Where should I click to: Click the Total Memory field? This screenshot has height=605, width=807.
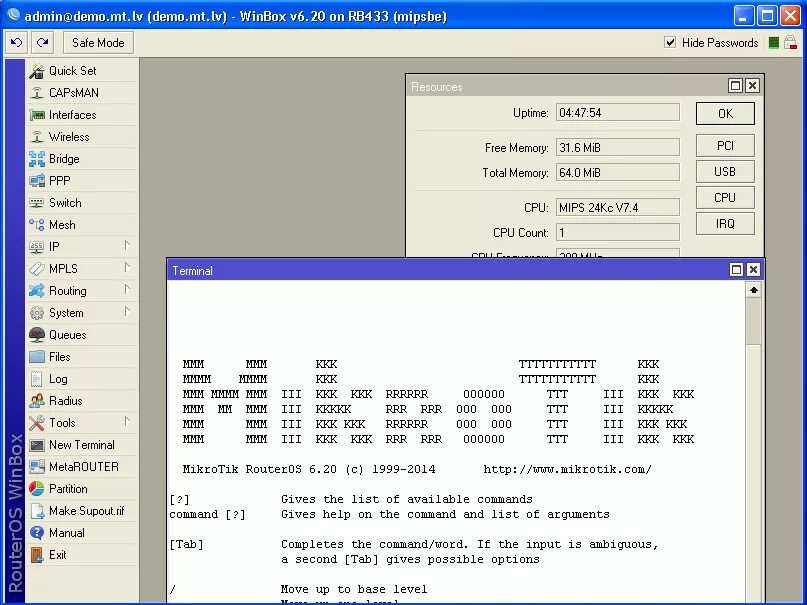coord(618,172)
